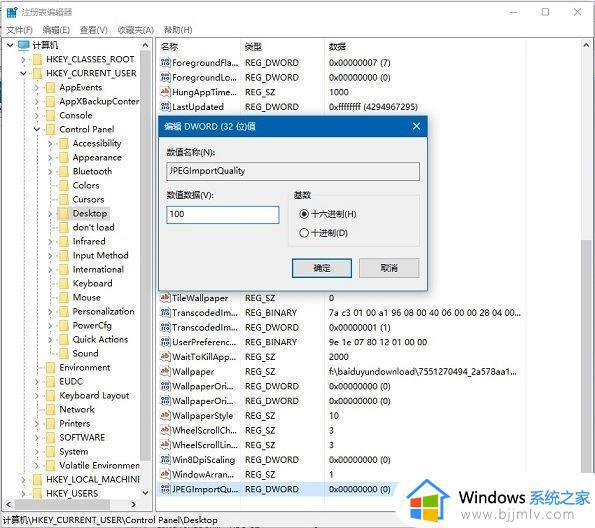Open the 收藏夹(A) menu
The height and width of the screenshot is (528, 595).
pos(135,30)
